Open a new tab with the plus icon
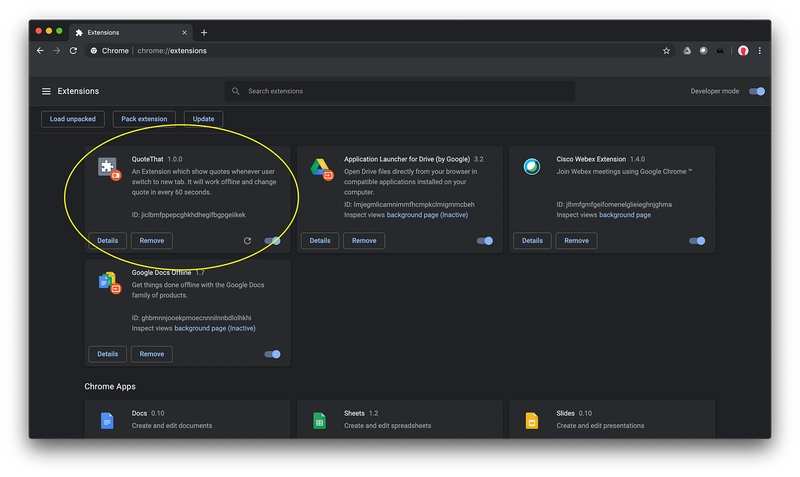Screen dimensions: 800x477 coord(204,32)
